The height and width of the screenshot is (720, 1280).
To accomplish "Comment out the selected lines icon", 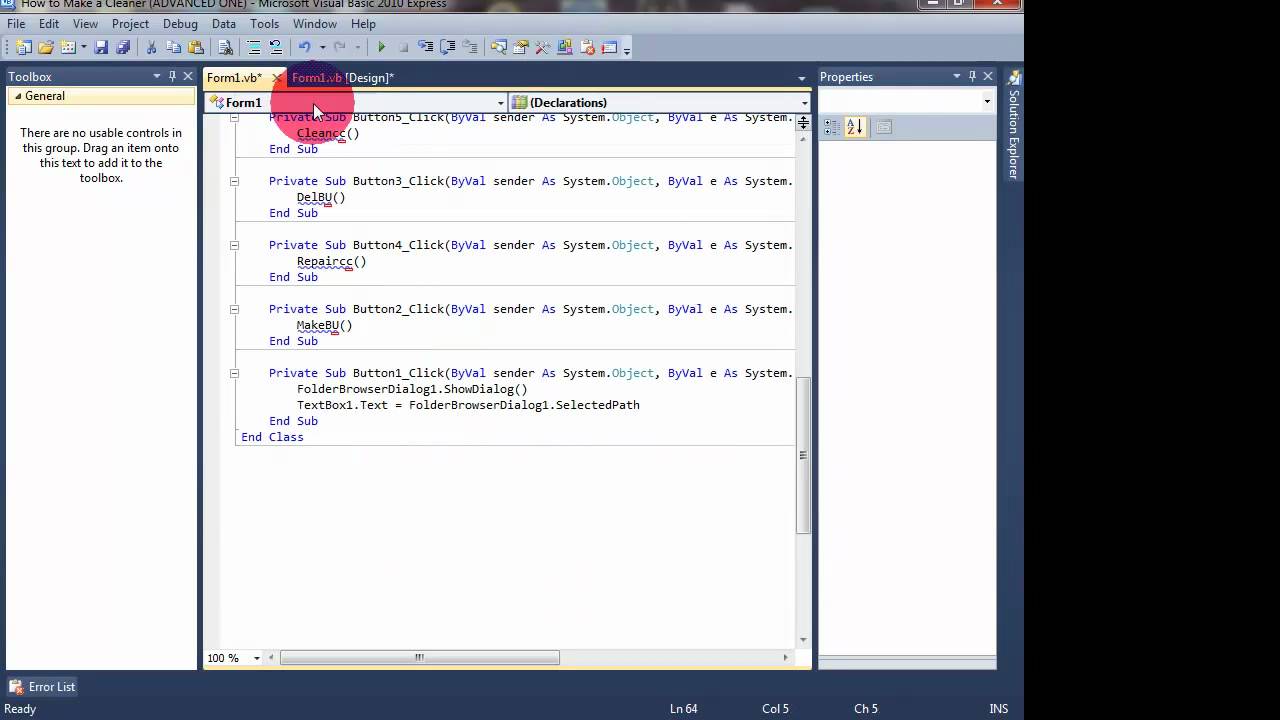I will click(x=254, y=47).
